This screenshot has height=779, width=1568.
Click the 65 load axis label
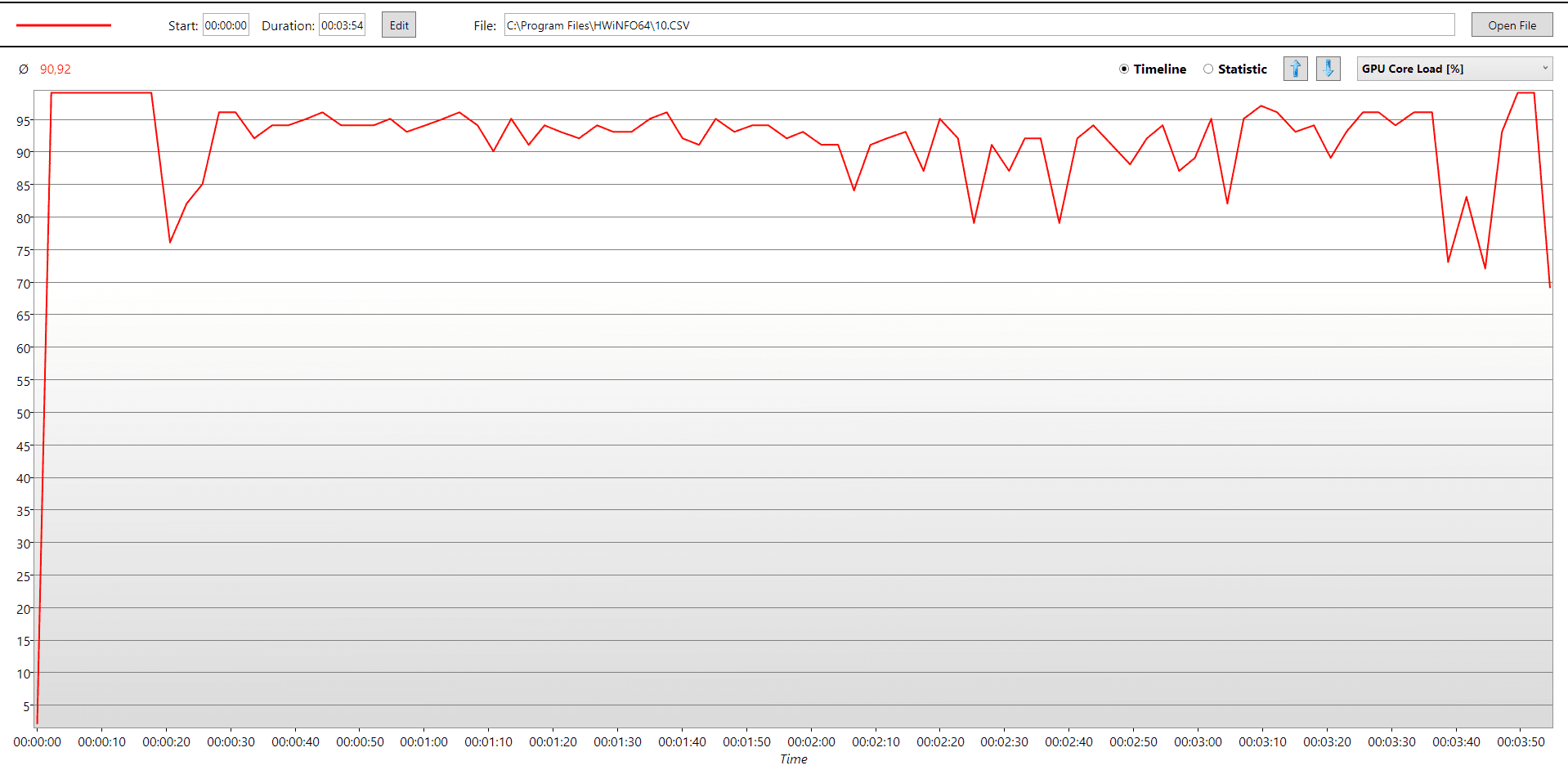24,316
